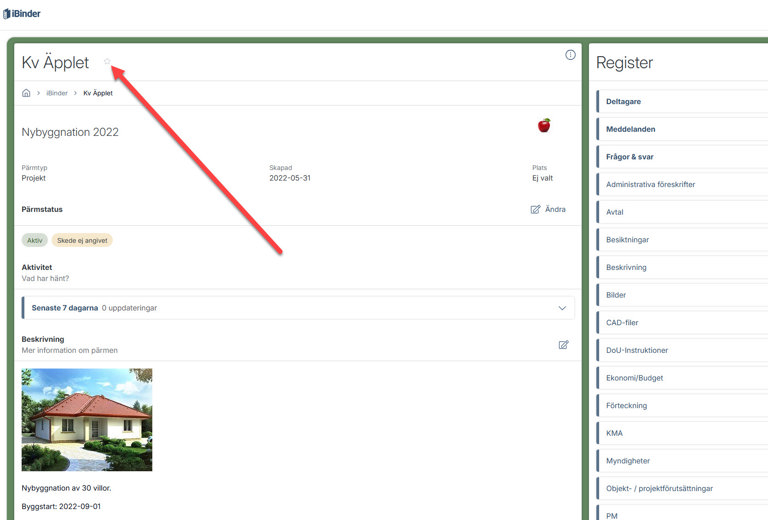Click the Skede ej angivet badge
The width and height of the screenshot is (768, 520).
point(82,240)
